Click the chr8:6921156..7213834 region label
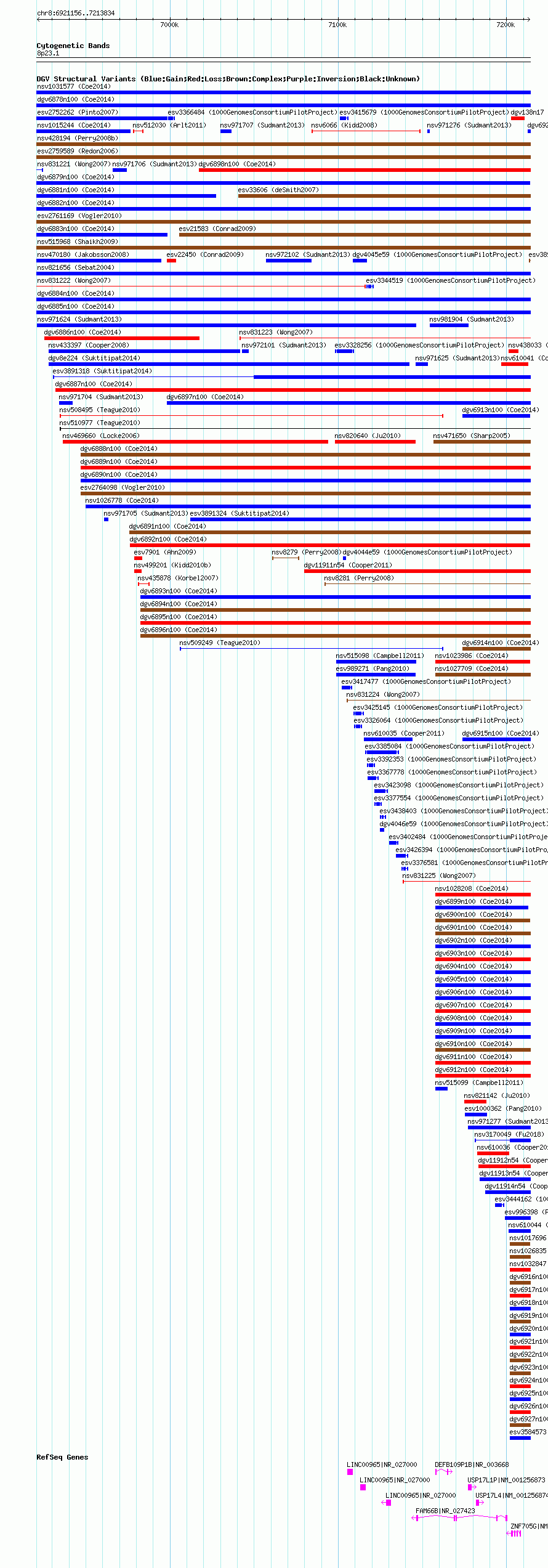The height and width of the screenshot is (1568, 548). point(76,13)
